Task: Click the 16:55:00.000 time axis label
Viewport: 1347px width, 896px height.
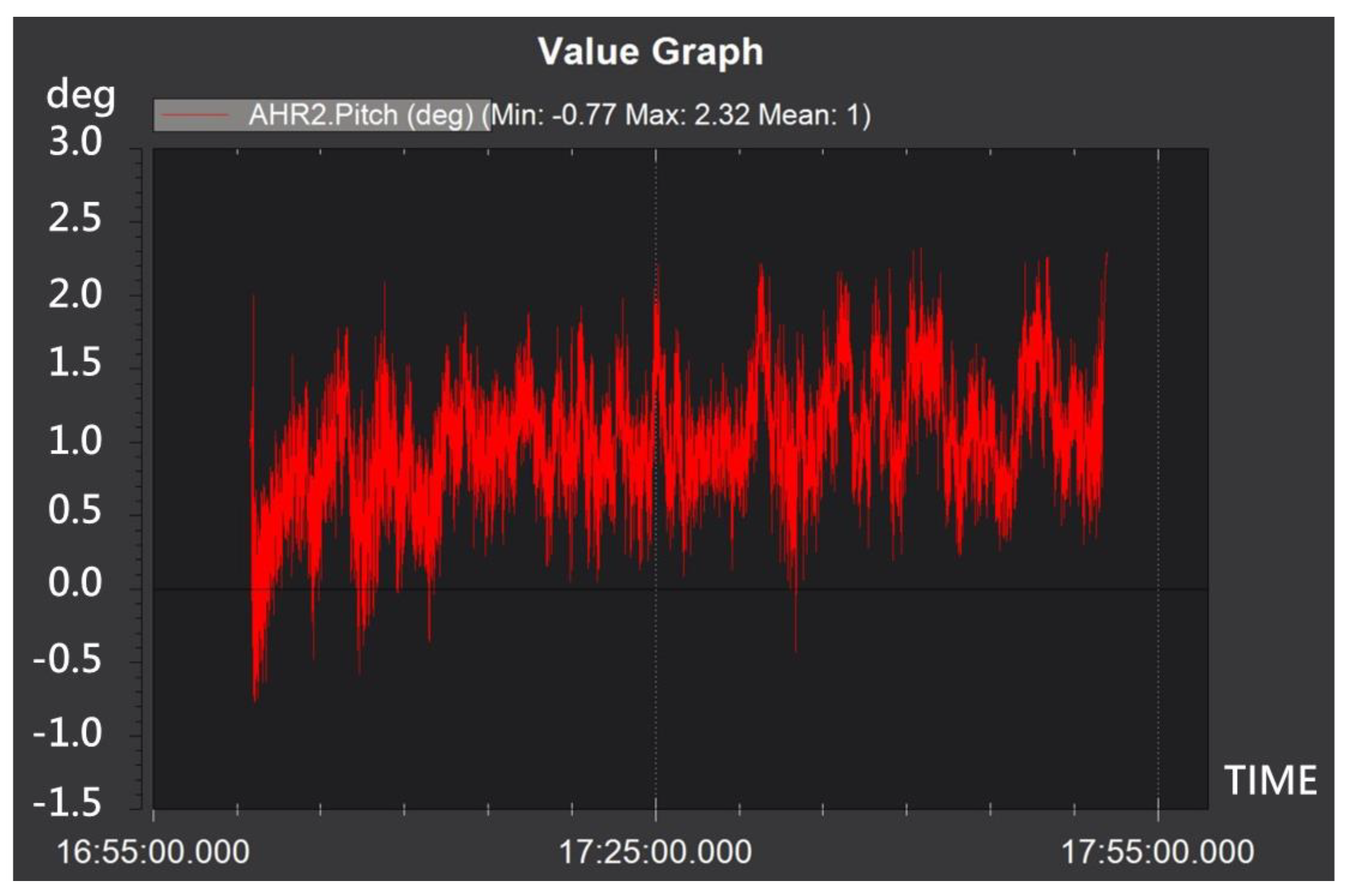Action: (x=153, y=852)
